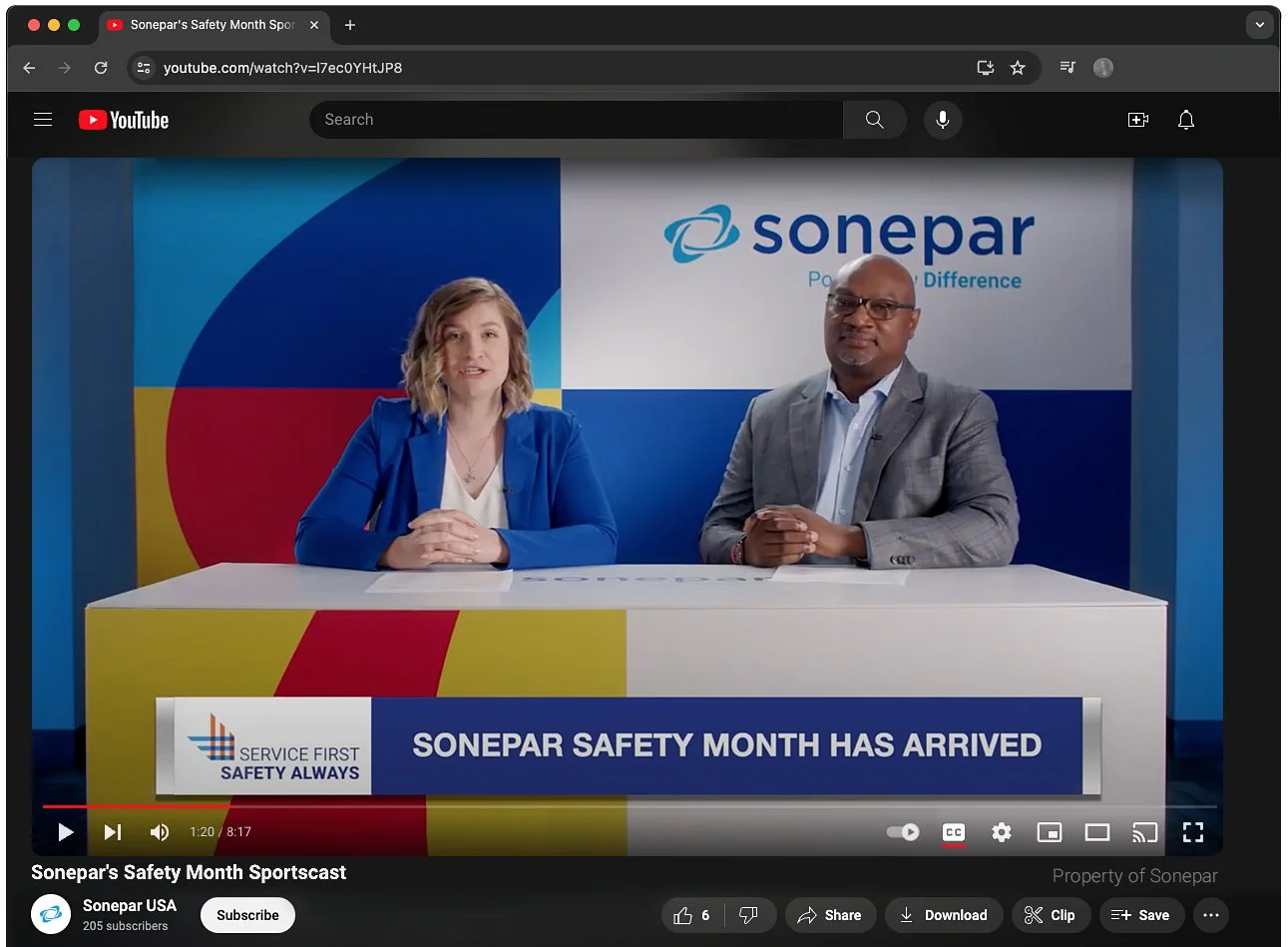This screenshot has width=1288, height=947.
Task: View site information in the address bar
Action: (144, 68)
